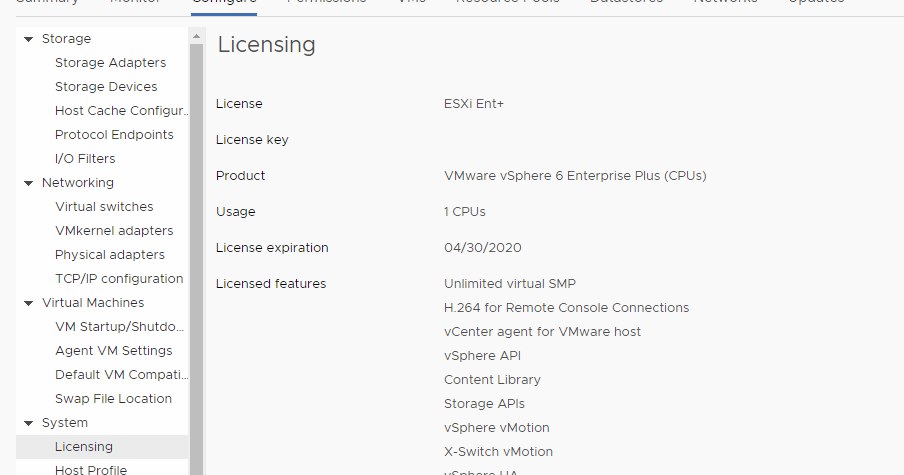Select Licensing in the System section
This screenshot has width=904, height=475.
pyautogui.click(x=102, y=447)
